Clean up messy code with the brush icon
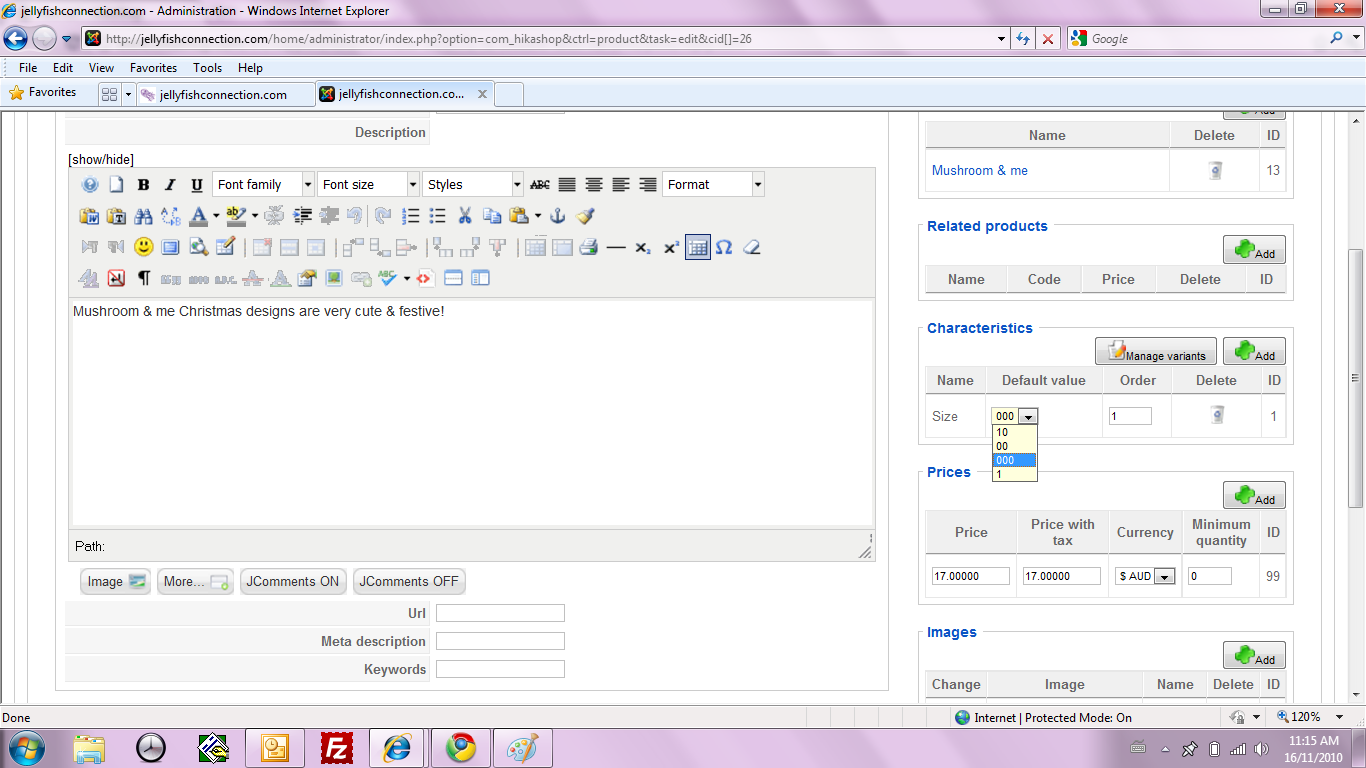1366x768 pixels. pyautogui.click(x=585, y=216)
